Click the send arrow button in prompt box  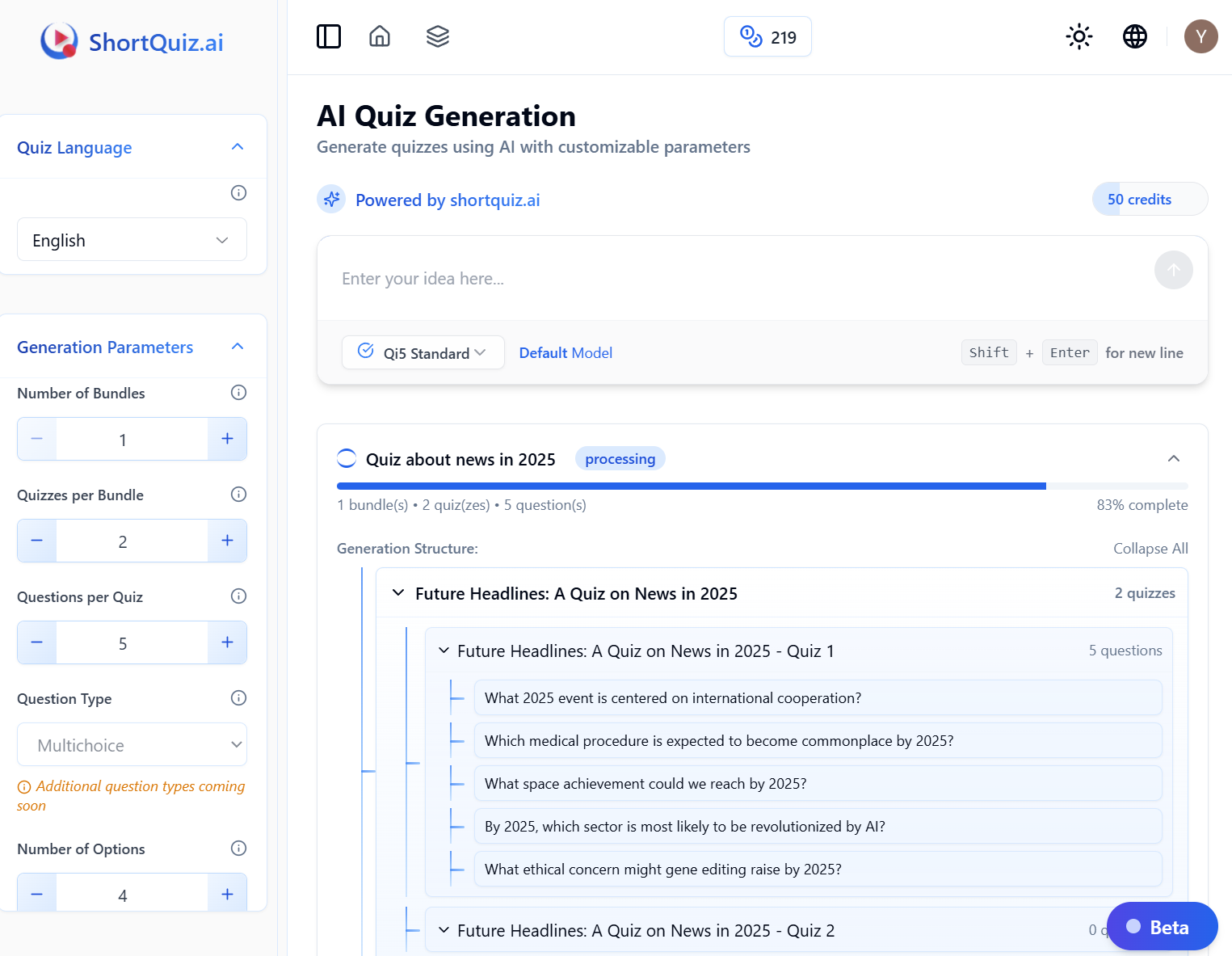coord(1173,270)
